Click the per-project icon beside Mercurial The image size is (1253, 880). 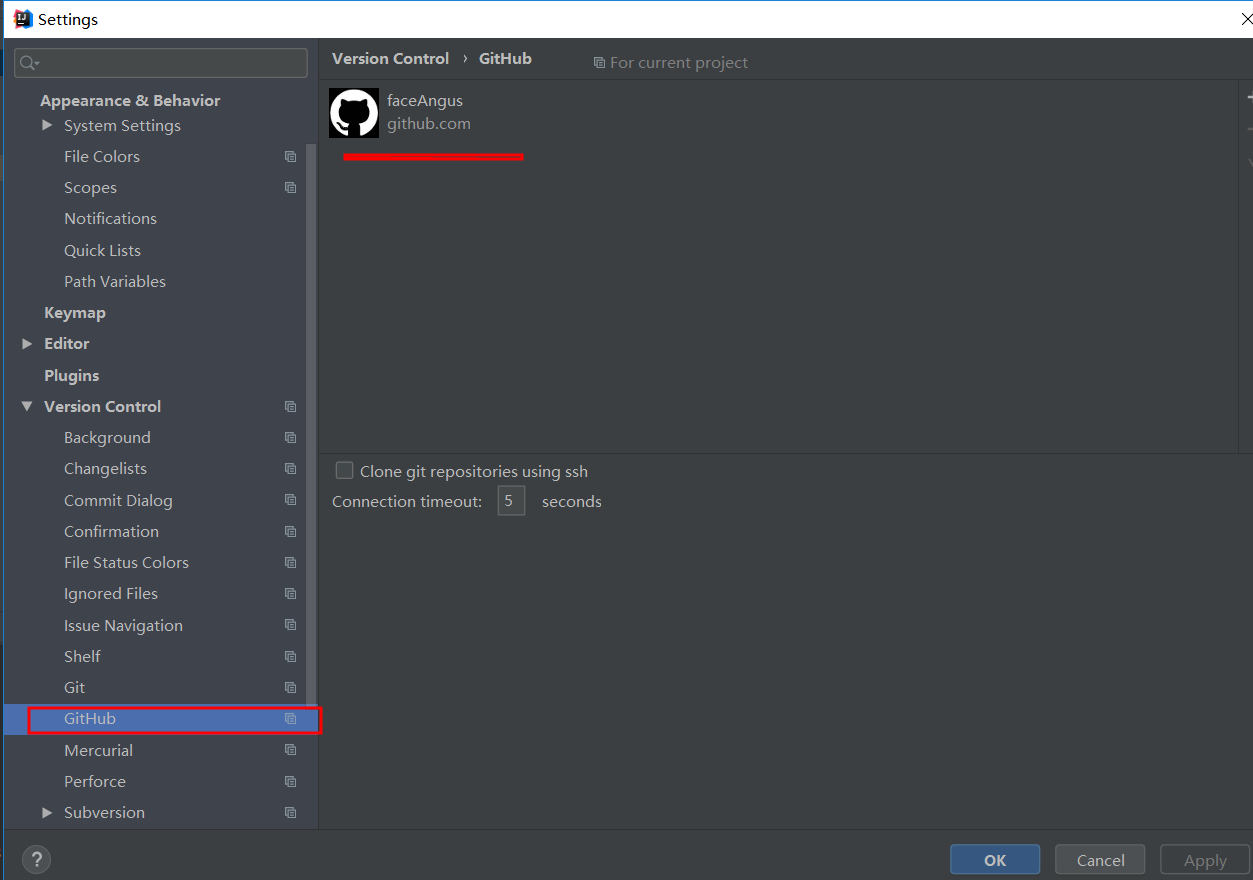(x=290, y=750)
